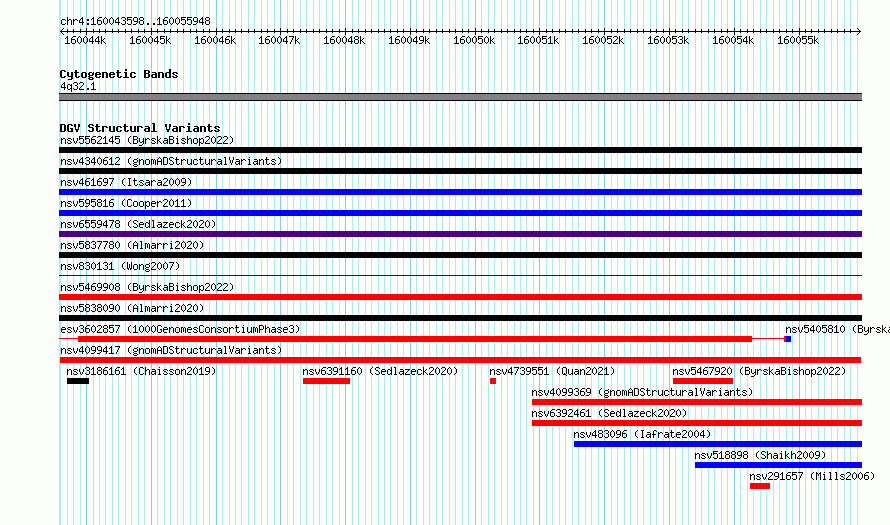This screenshot has height=525, width=890.
Task: Click the 160050k ruler tick label
Action: [x=474, y=40]
